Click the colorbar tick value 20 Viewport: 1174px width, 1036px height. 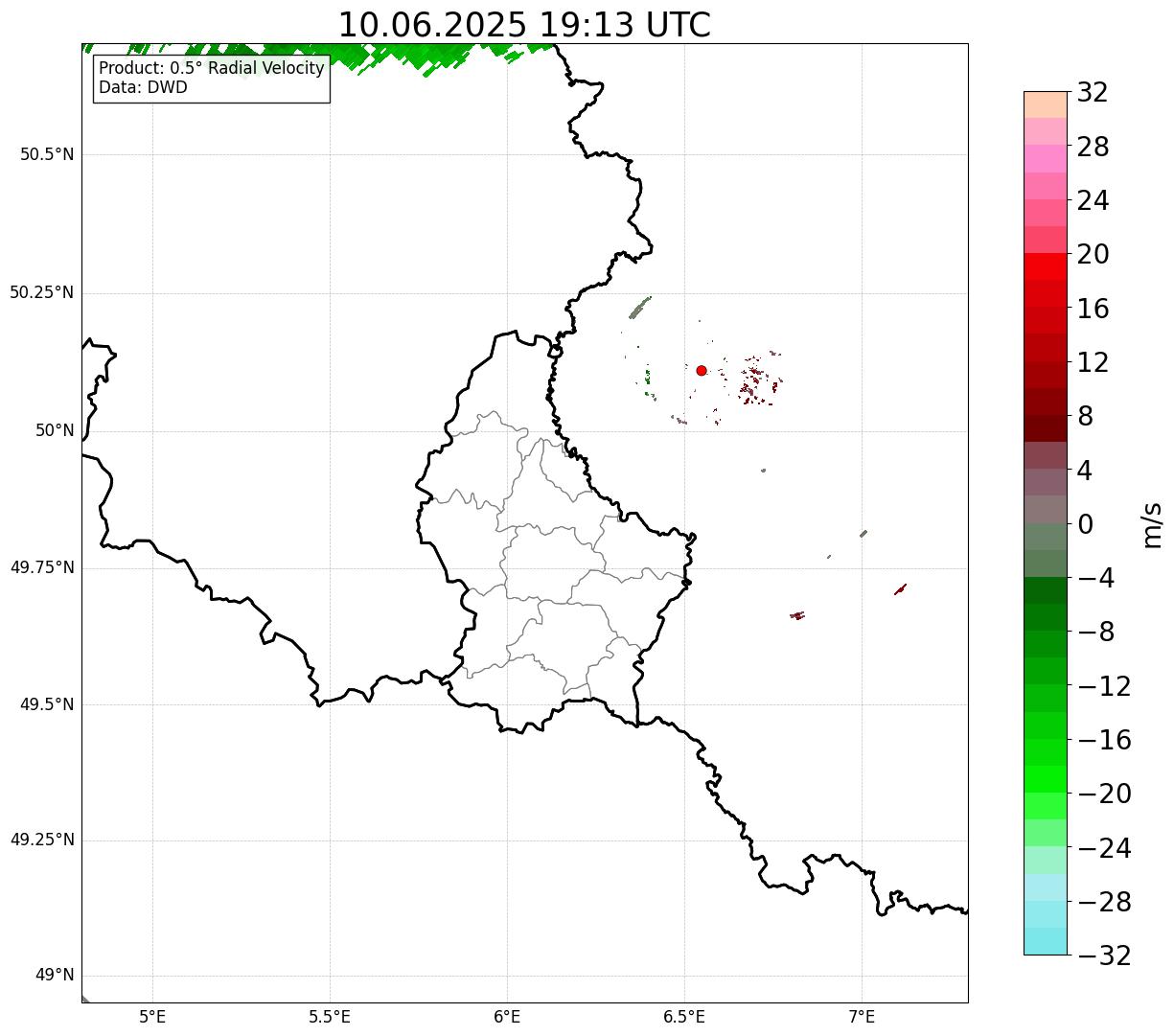(x=1093, y=254)
